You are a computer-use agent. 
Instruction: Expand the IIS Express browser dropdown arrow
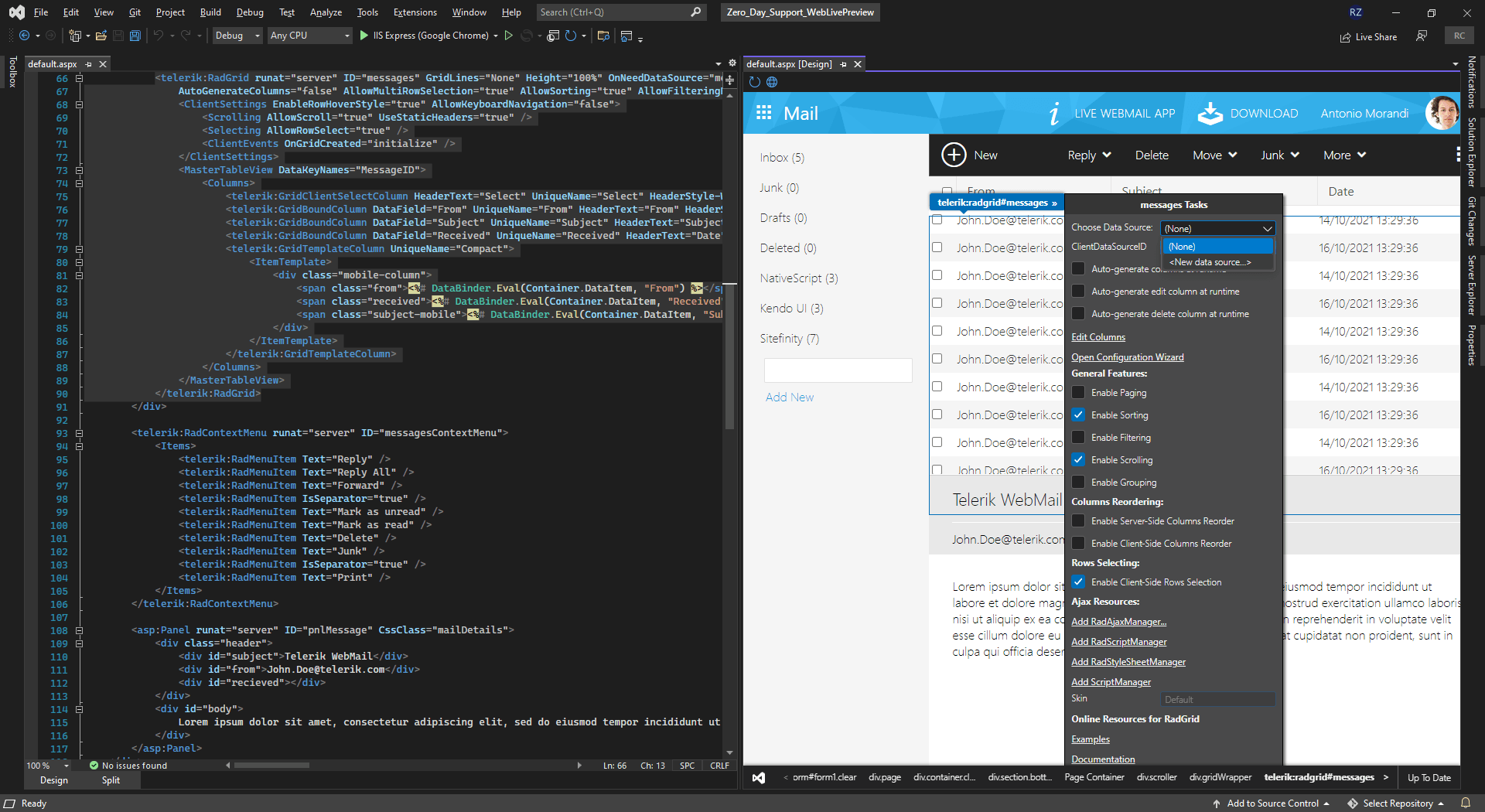[496, 36]
